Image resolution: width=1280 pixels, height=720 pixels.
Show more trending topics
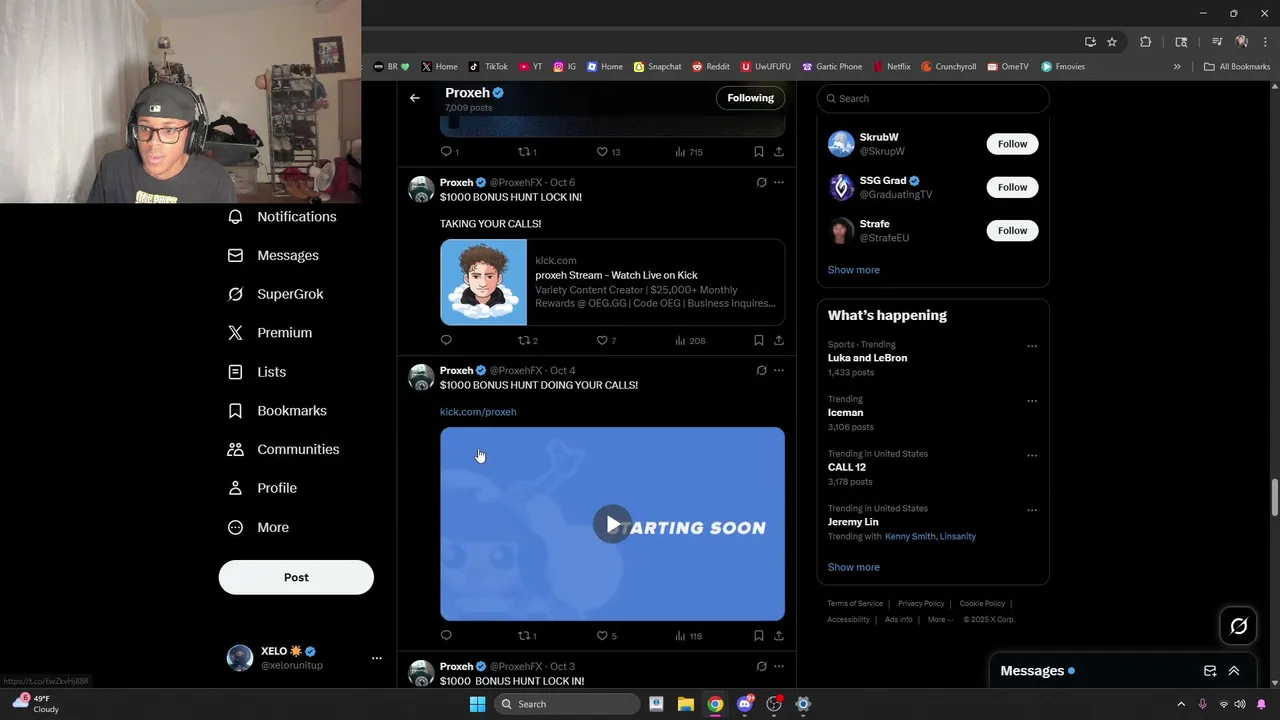[x=853, y=567]
